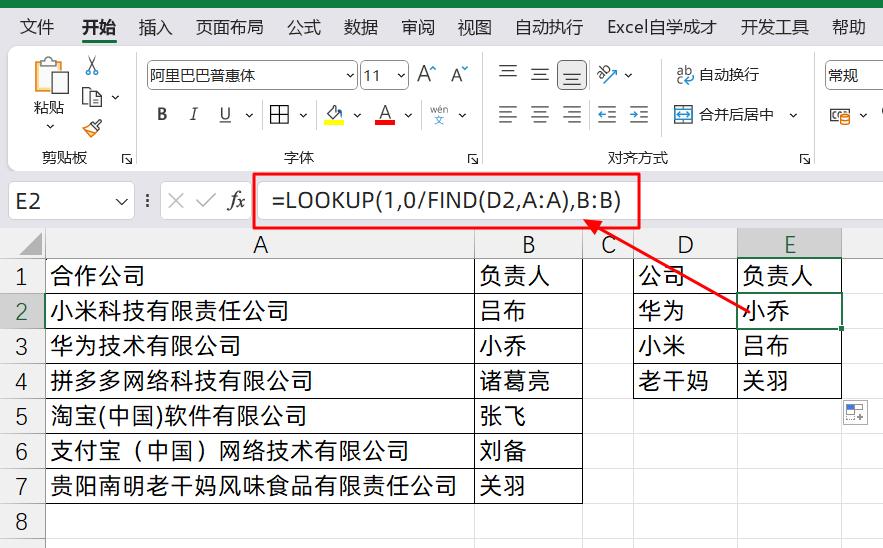Click the Insert Function fx icon
The width and height of the screenshot is (883, 548).
tap(236, 201)
